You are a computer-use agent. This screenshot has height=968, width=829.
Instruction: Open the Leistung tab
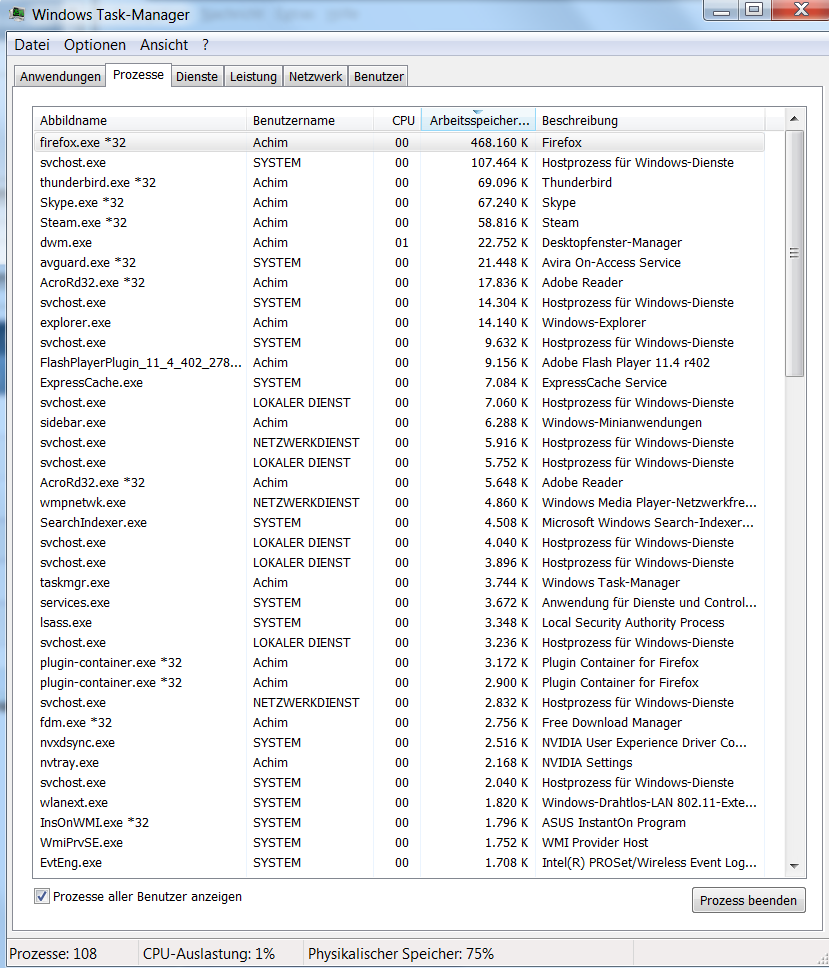[253, 77]
